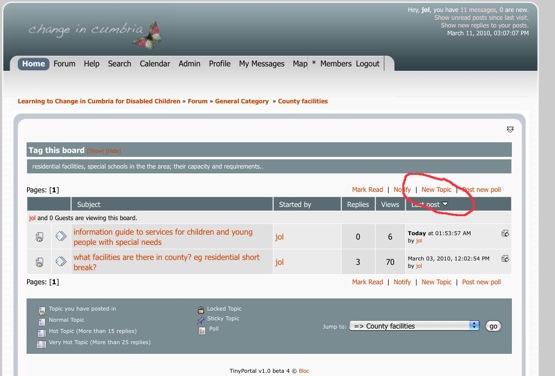Screen dimensions: 555x376
Task: Sort topics by Subject column header
Action: click(x=88, y=204)
